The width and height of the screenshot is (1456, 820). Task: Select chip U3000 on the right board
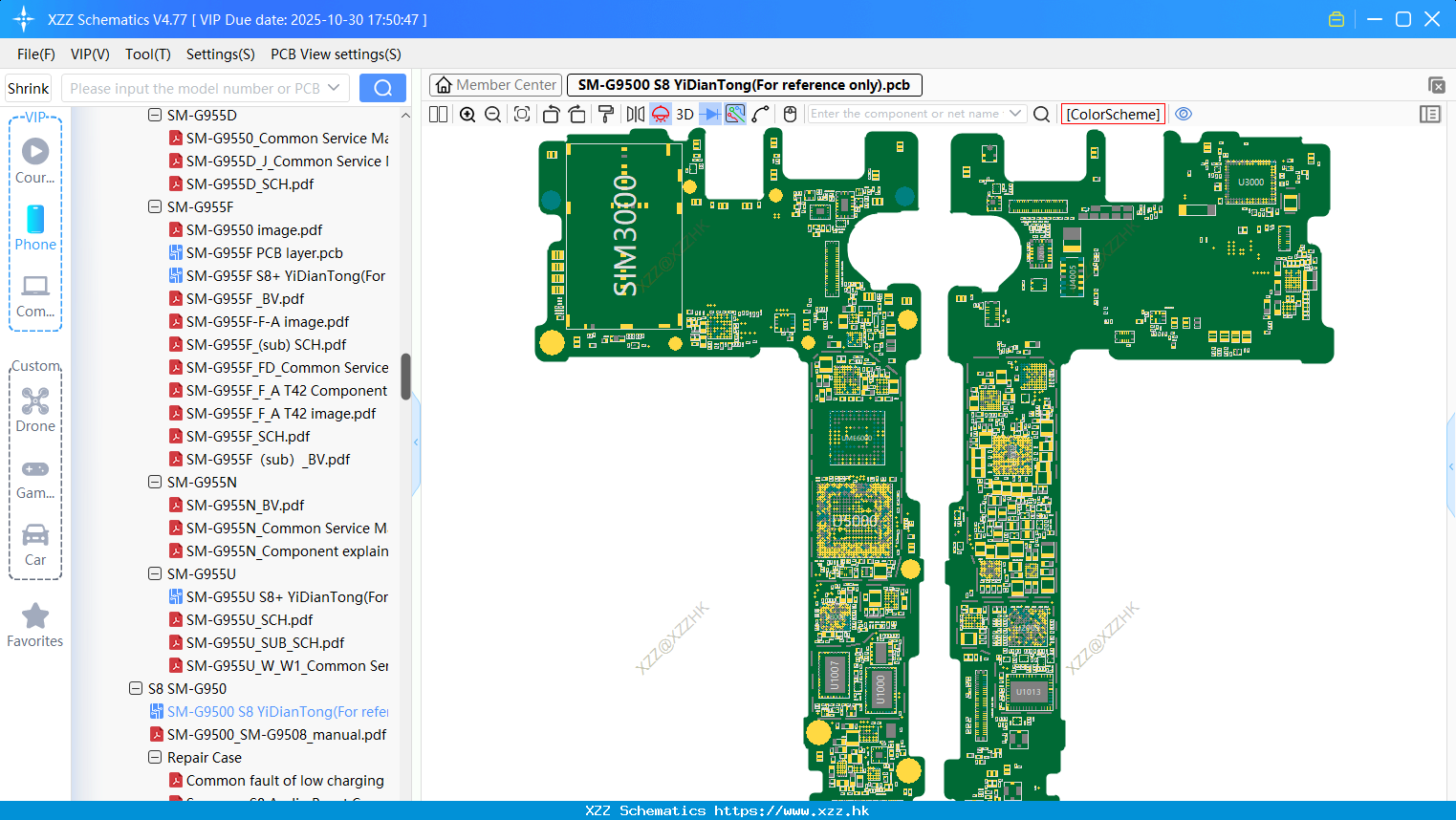pyautogui.click(x=1250, y=182)
